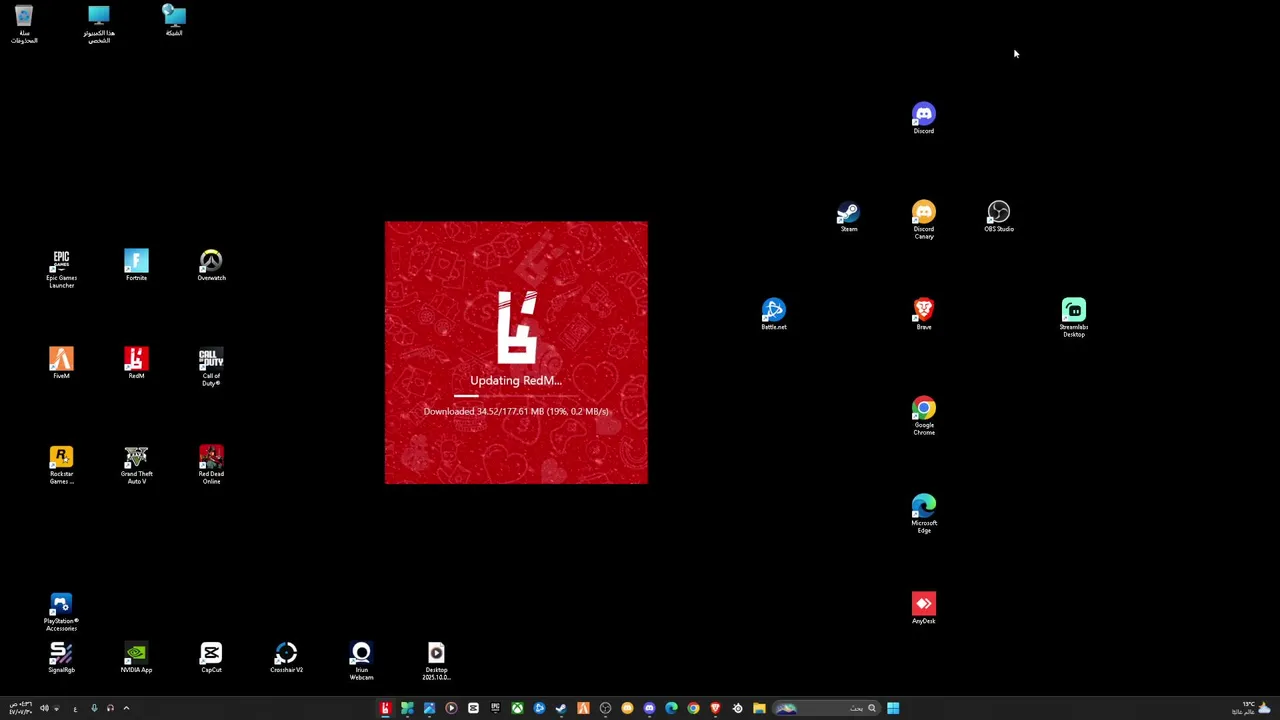1280x720 pixels.
Task: Open the Desktop 2025.10.0 video file
Action: (x=436, y=661)
